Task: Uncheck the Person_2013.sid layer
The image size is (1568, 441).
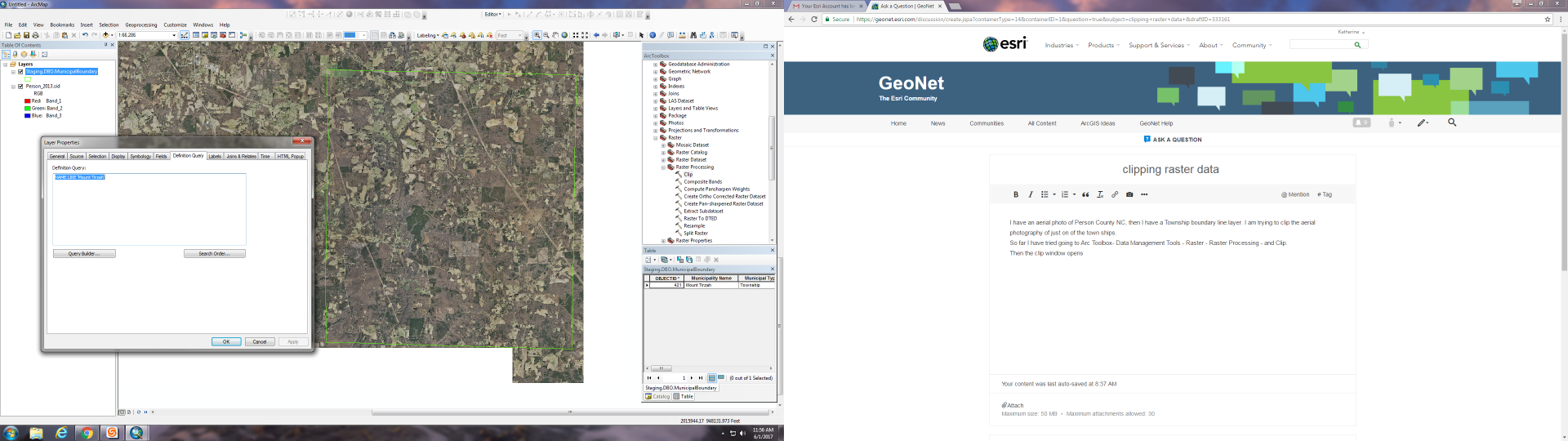Action: pos(20,87)
